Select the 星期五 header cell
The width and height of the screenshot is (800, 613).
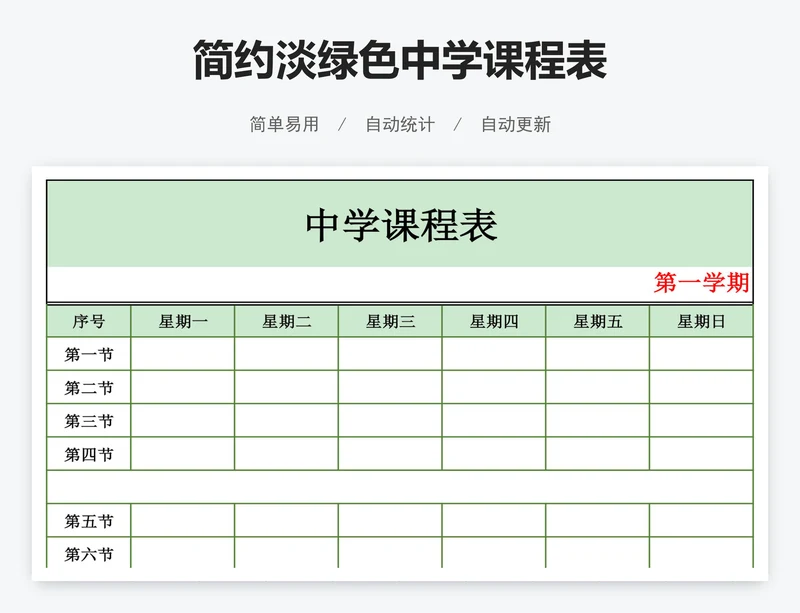597,322
